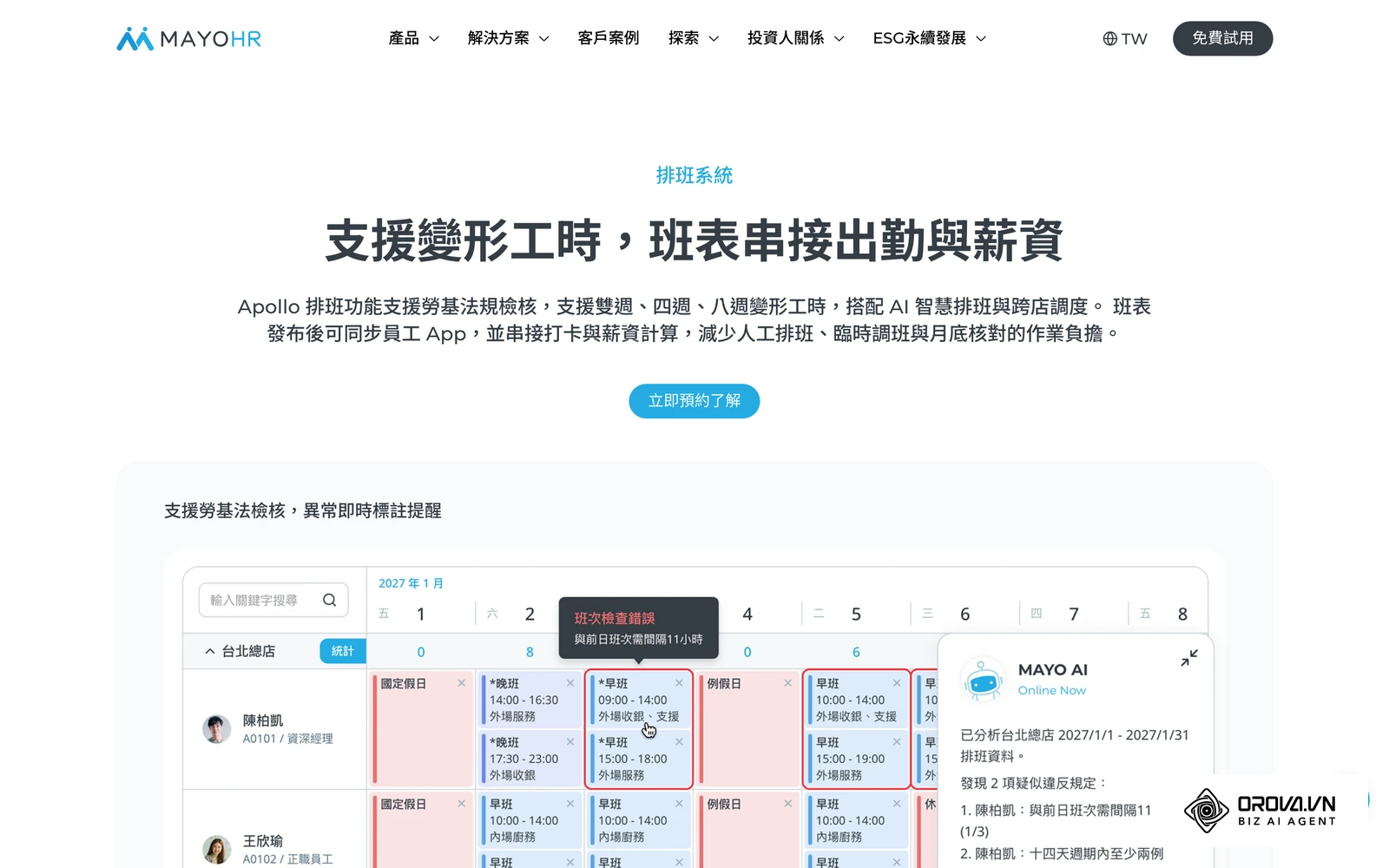The width and height of the screenshot is (1389, 868).
Task: Remove 陳柏凱's 晚班 17:30 - 23:00 shift
Action: [570, 742]
